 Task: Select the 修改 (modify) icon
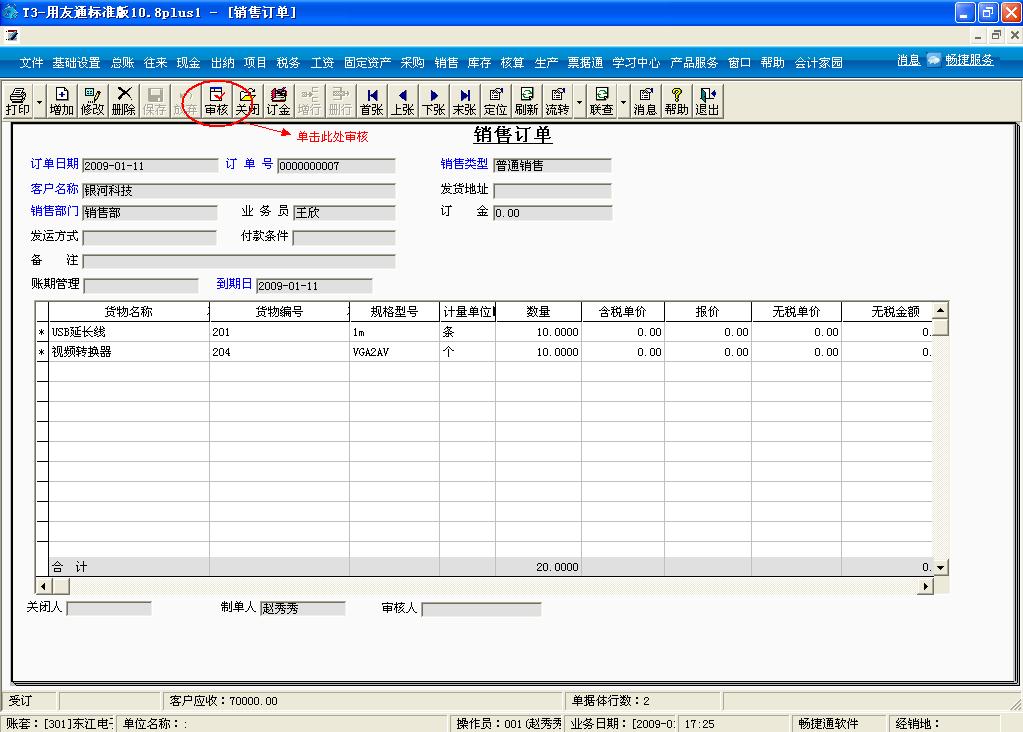click(91, 100)
